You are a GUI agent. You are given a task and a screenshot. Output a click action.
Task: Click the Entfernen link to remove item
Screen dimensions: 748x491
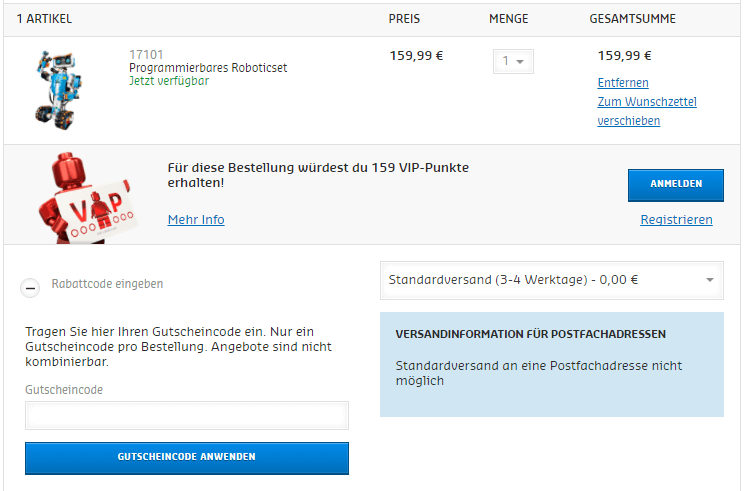623,83
